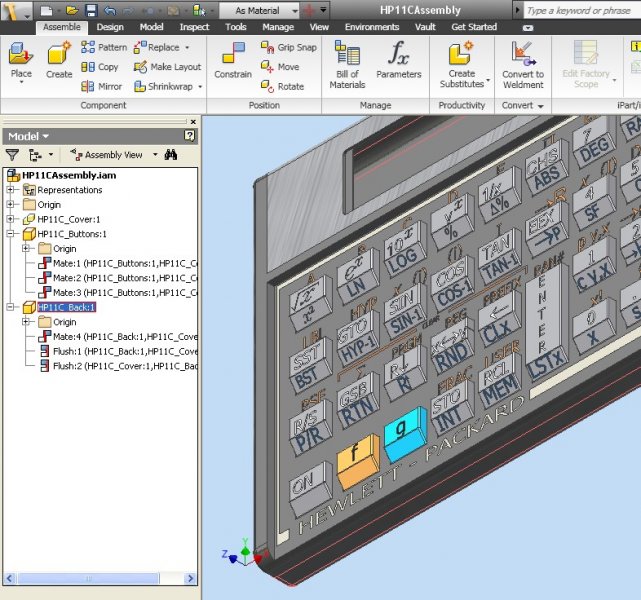Expand the HP11C_Cover:1 node
Image resolution: width=641 pixels, height=600 pixels.
(10, 219)
